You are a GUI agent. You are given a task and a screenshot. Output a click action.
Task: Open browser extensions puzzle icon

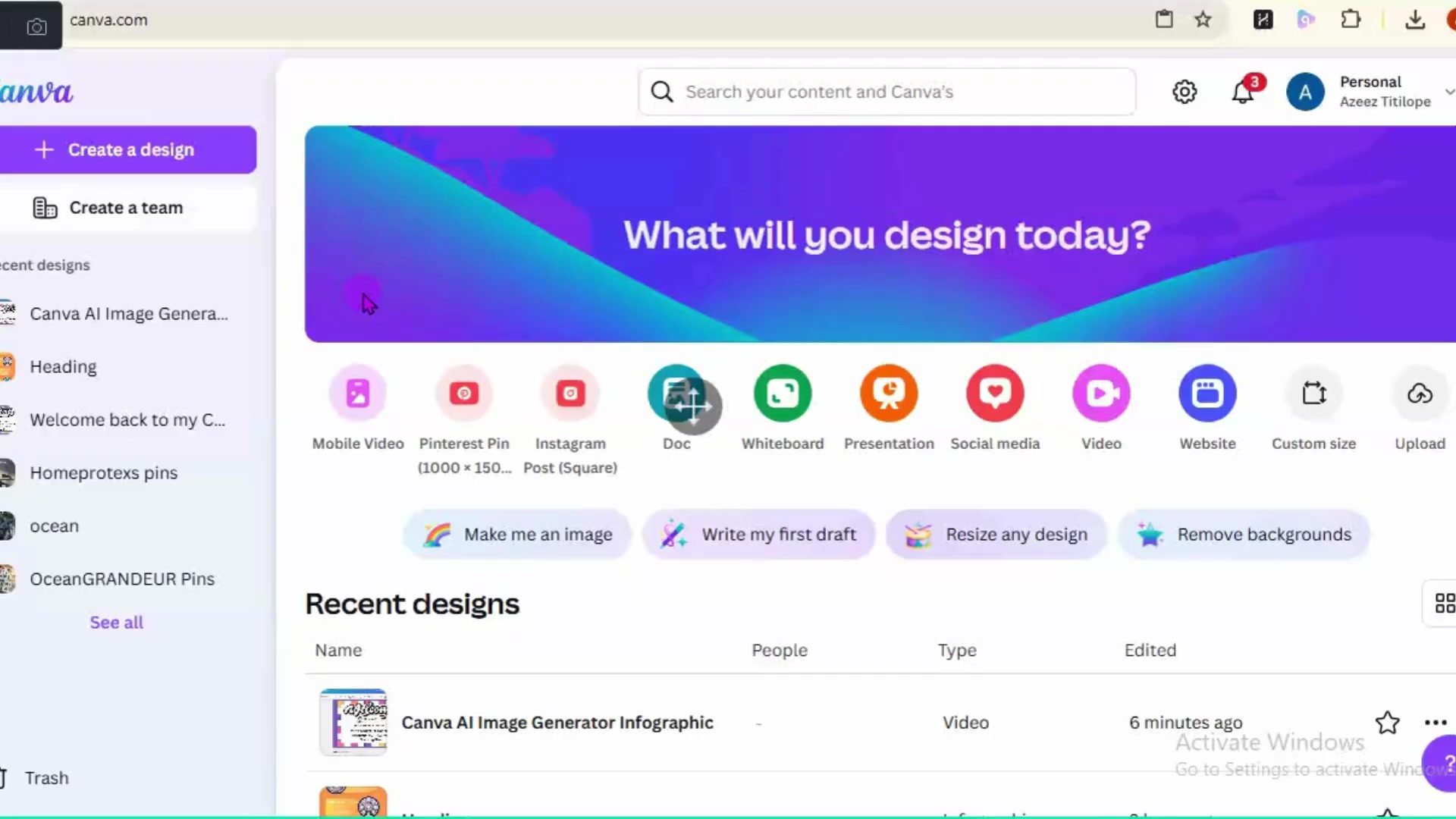point(1351,20)
